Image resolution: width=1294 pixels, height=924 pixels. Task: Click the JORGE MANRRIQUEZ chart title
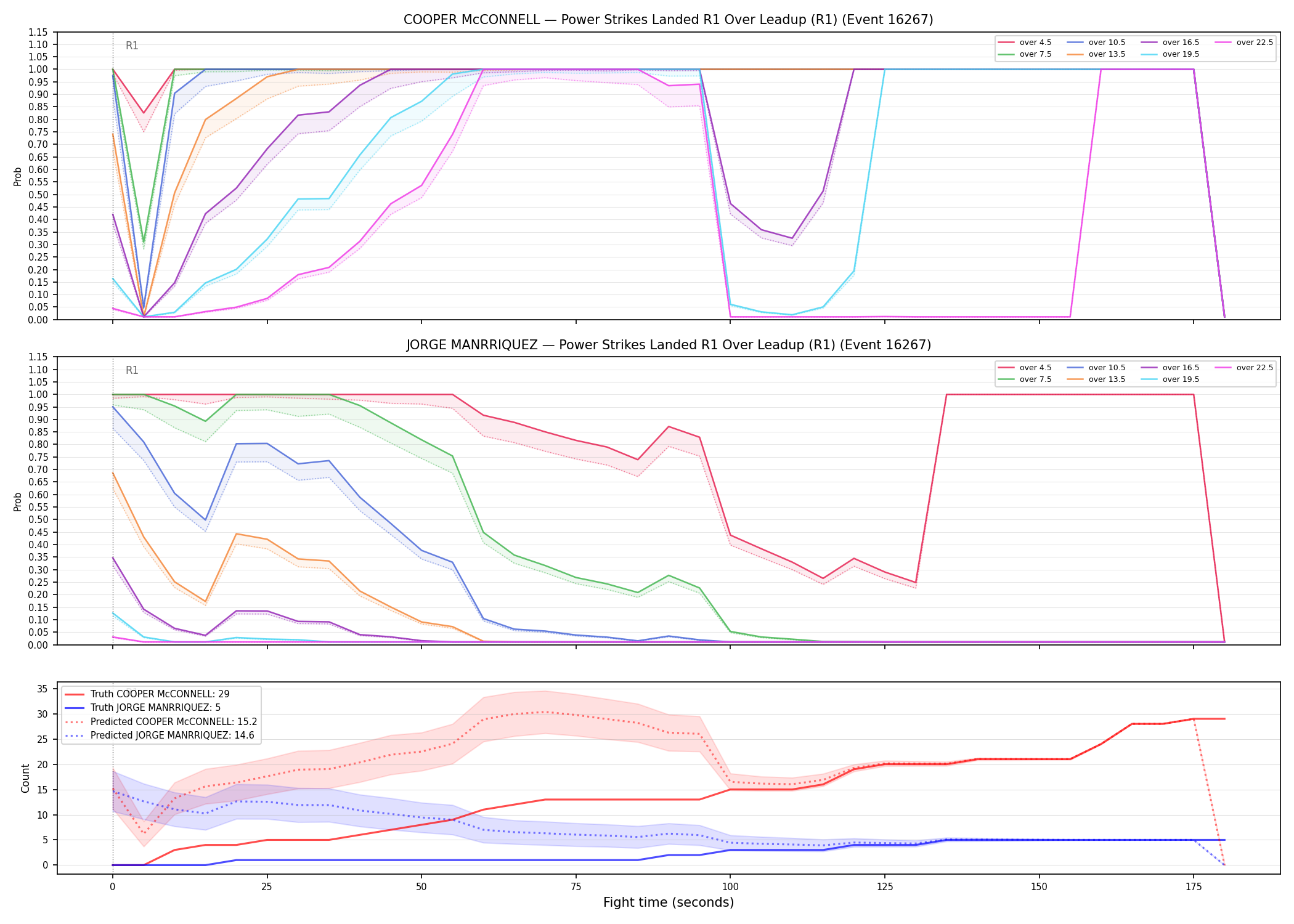668,345
